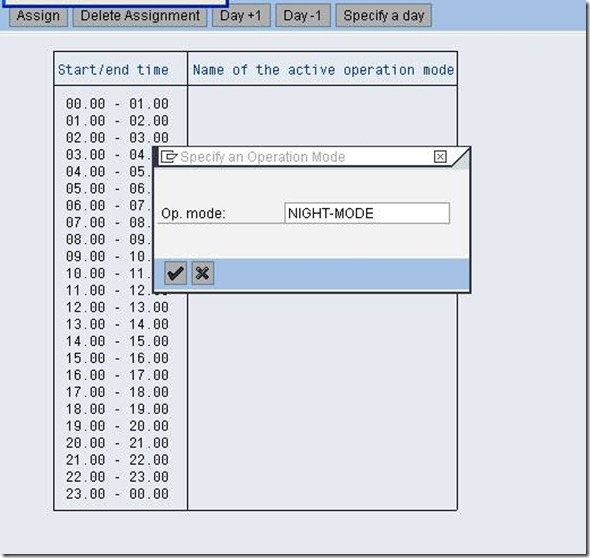Focus the Op. mode input field
Viewport: 590px width, 558px height.
[367, 213]
